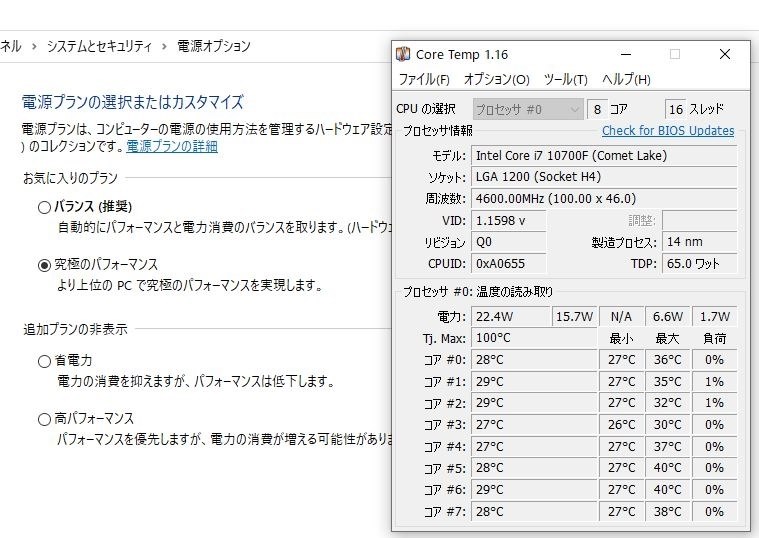Screen dimensions: 759x538
Task: Select the 究極のパフォーマンス power plan
Action: (x=44, y=265)
